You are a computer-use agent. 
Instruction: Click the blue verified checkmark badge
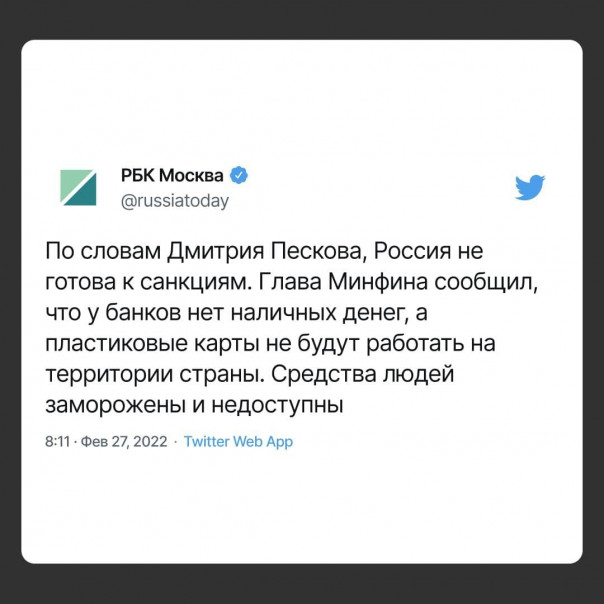coord(240,176)
